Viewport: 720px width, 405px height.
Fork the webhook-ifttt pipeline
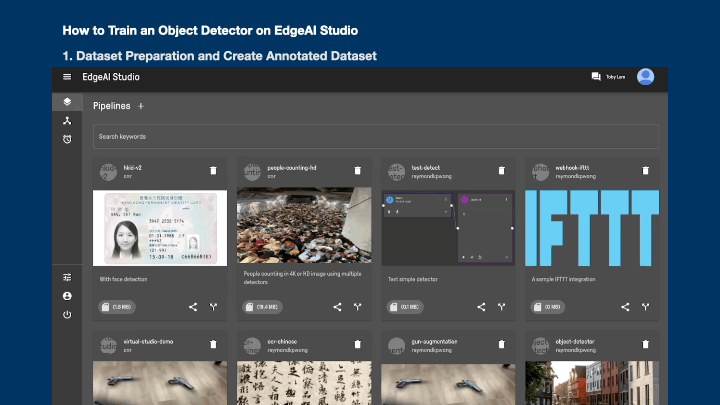[646, 307]
